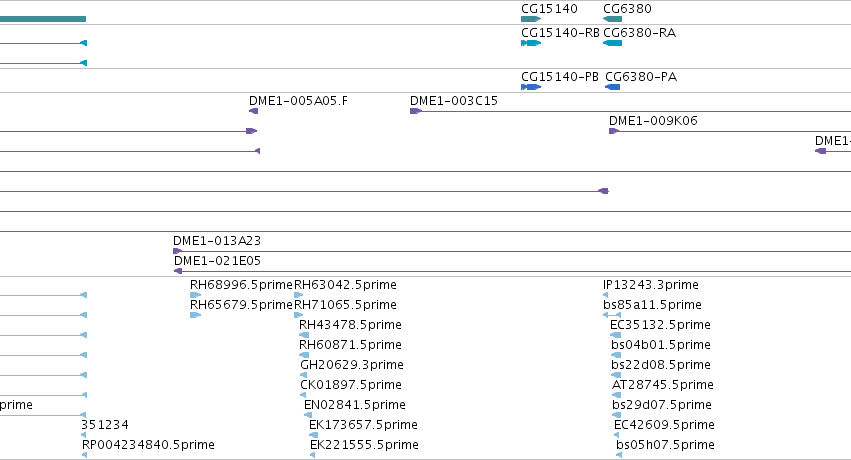Select the thick teal gene bar
The image size is (851, 460).
click(x=43, y=19)
